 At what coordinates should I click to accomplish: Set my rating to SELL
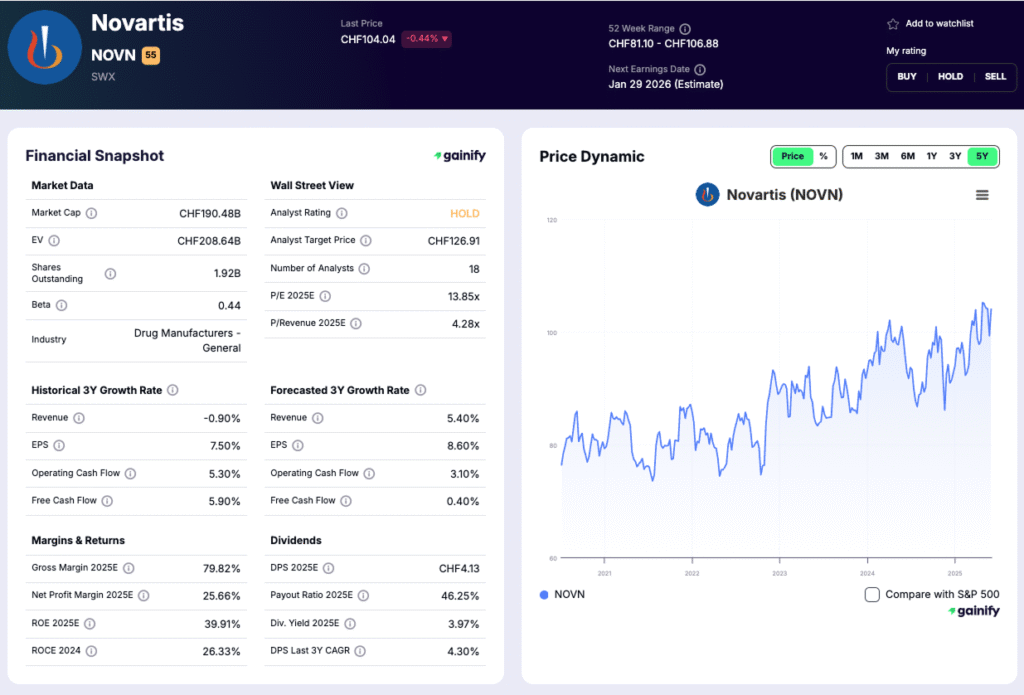point(995,77)
